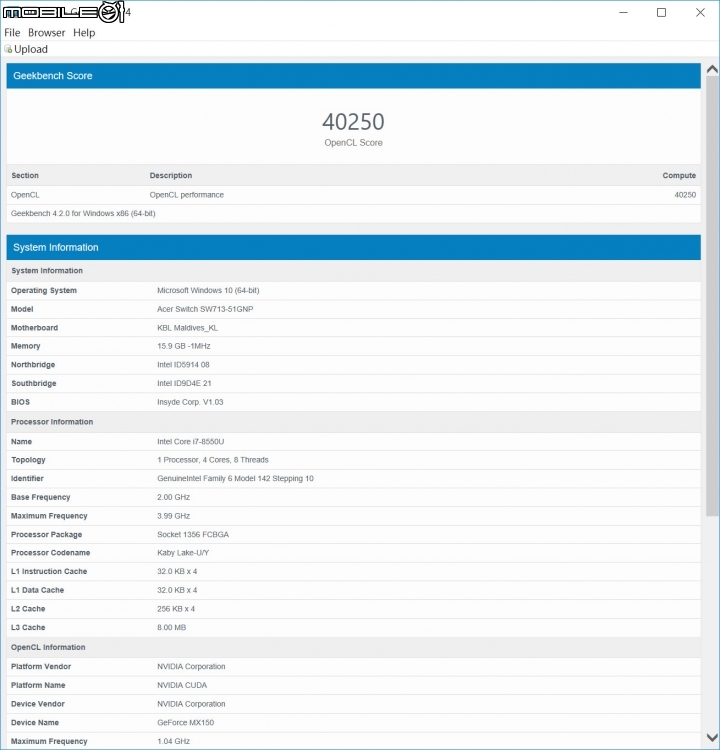Screen dimensions: 720x750
Task: Minimize the Geekbench window
Action: [623, 12]
